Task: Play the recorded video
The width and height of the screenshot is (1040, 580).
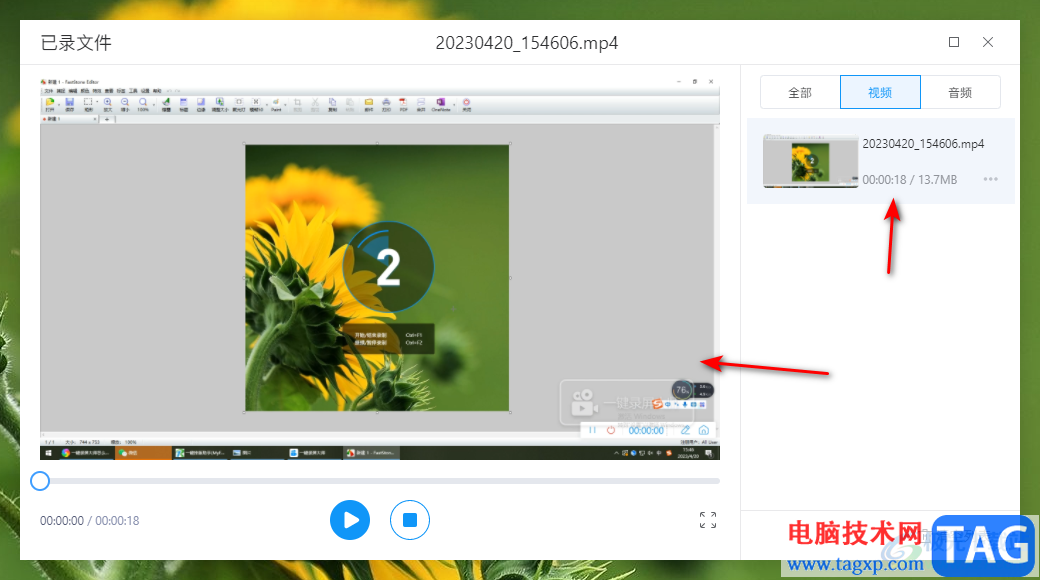Action: click(x=350, y=520)
